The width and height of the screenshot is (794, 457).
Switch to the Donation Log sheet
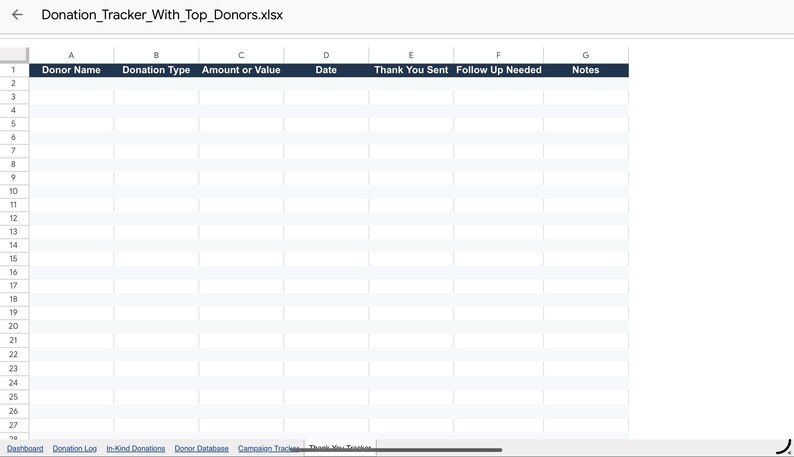click(x=74, y=448)
